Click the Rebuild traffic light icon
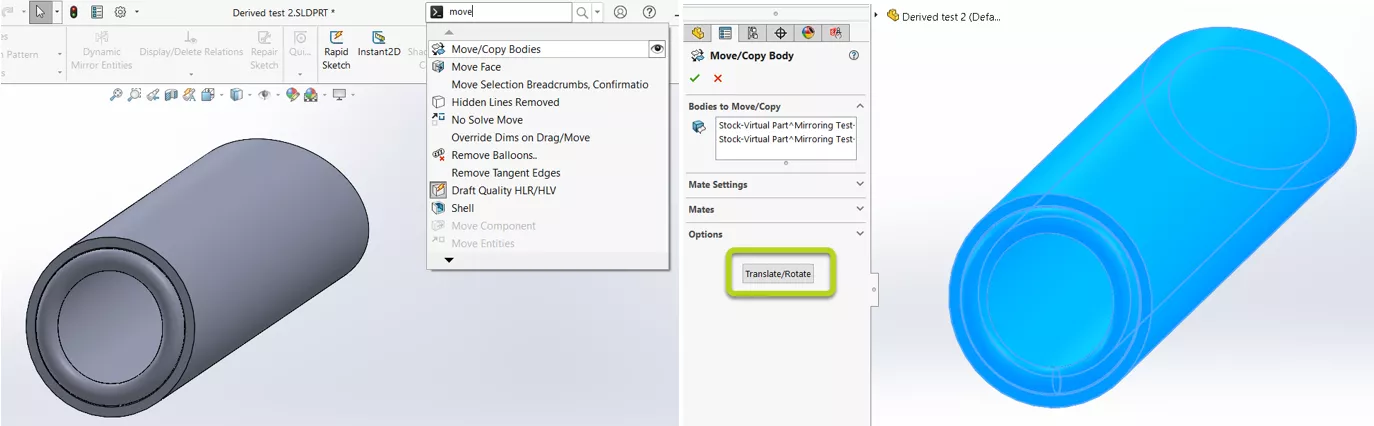This screenshot has height=426, width=1374. pos(73,12)
